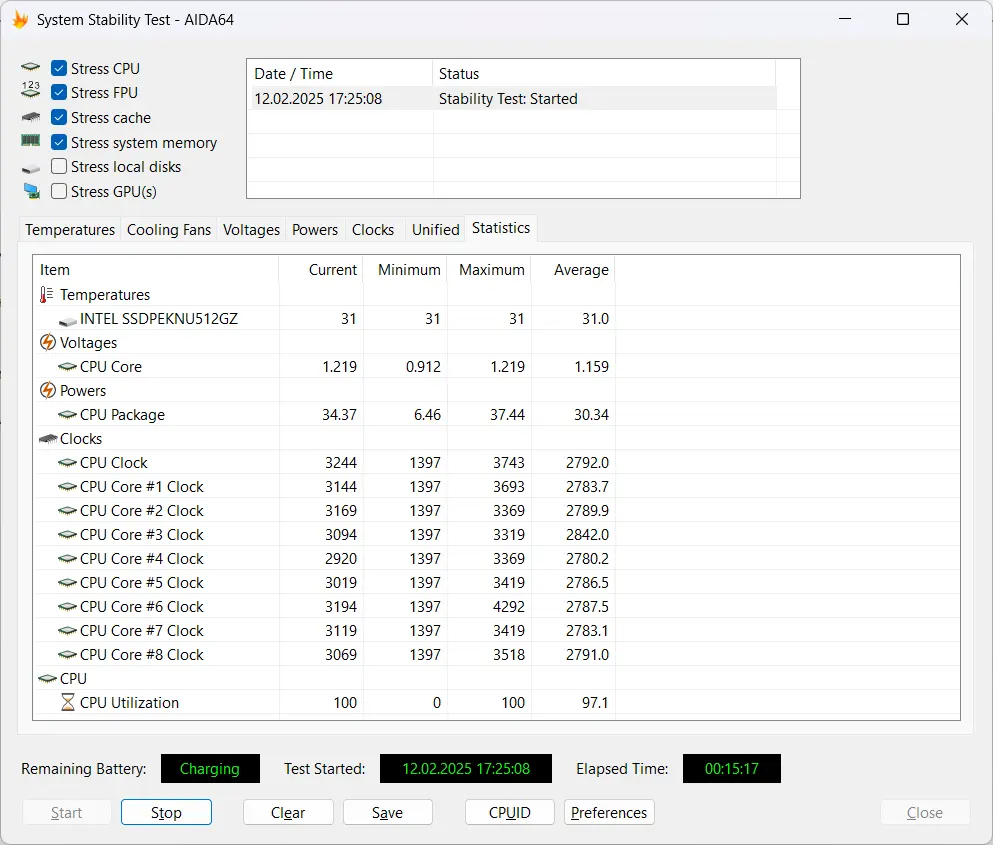Screen dimensions: 993x845
Task: Click the Minimum column header
Action: pos(405,270)
